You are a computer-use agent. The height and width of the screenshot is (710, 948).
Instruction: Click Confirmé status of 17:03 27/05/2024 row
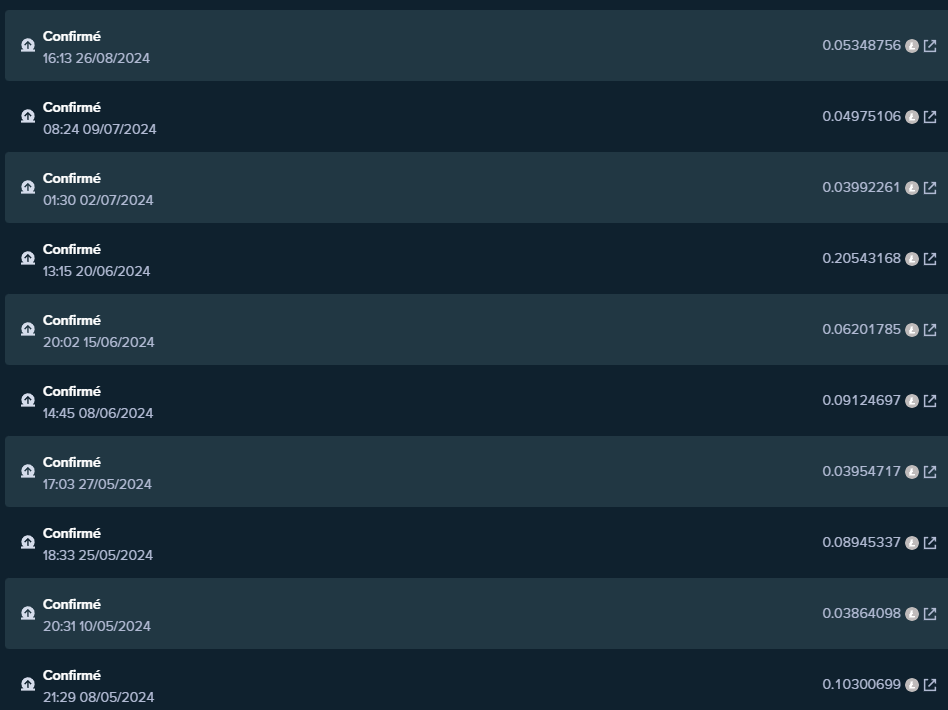(72, 462)
